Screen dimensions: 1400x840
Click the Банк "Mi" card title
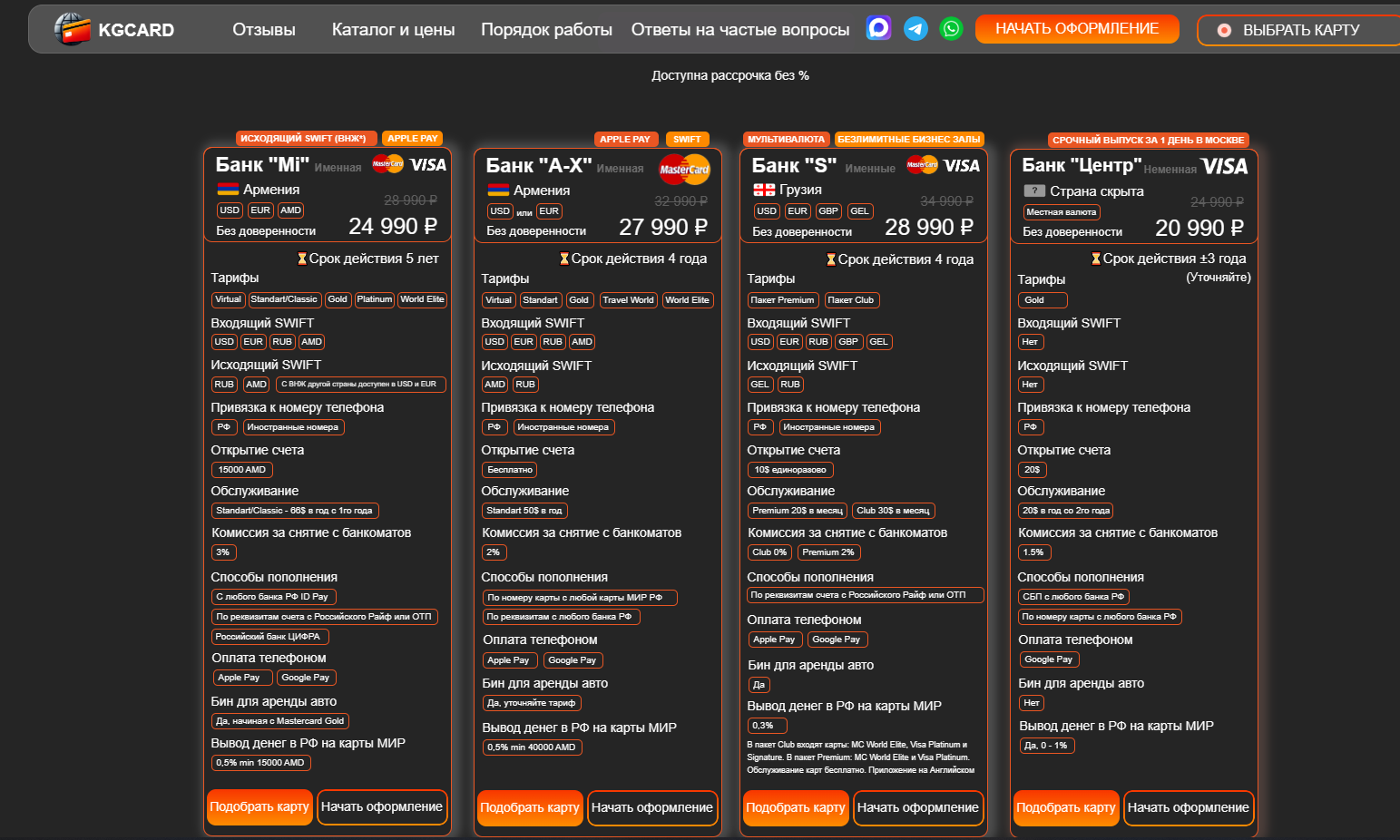[x=263, y=164]
